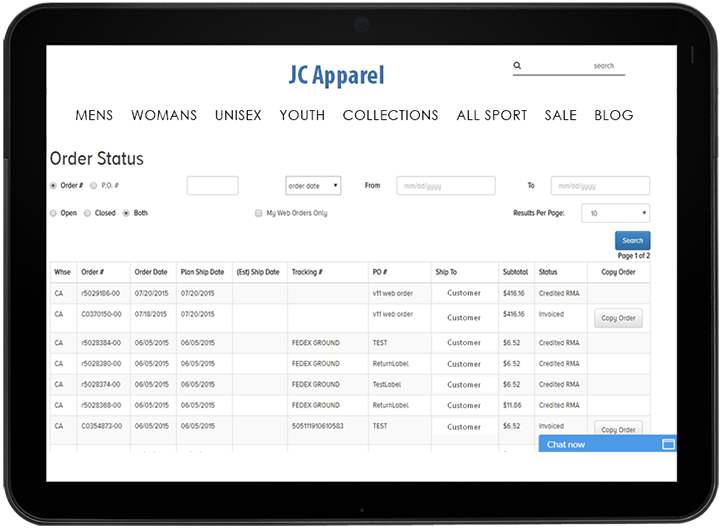
Task: Click the JC Apparel logo
Action: (x=334, y=76)
